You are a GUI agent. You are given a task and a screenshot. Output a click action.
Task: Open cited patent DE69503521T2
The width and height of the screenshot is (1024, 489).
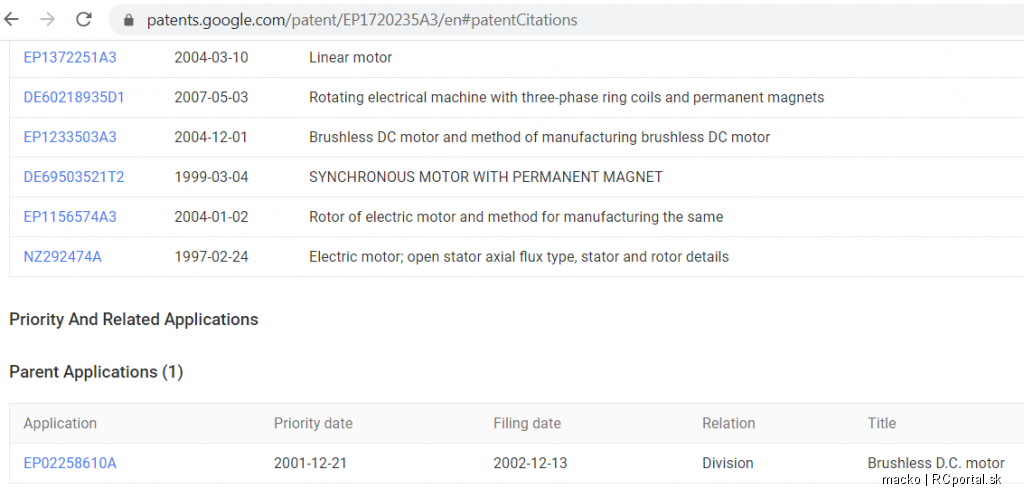[74, 177]
